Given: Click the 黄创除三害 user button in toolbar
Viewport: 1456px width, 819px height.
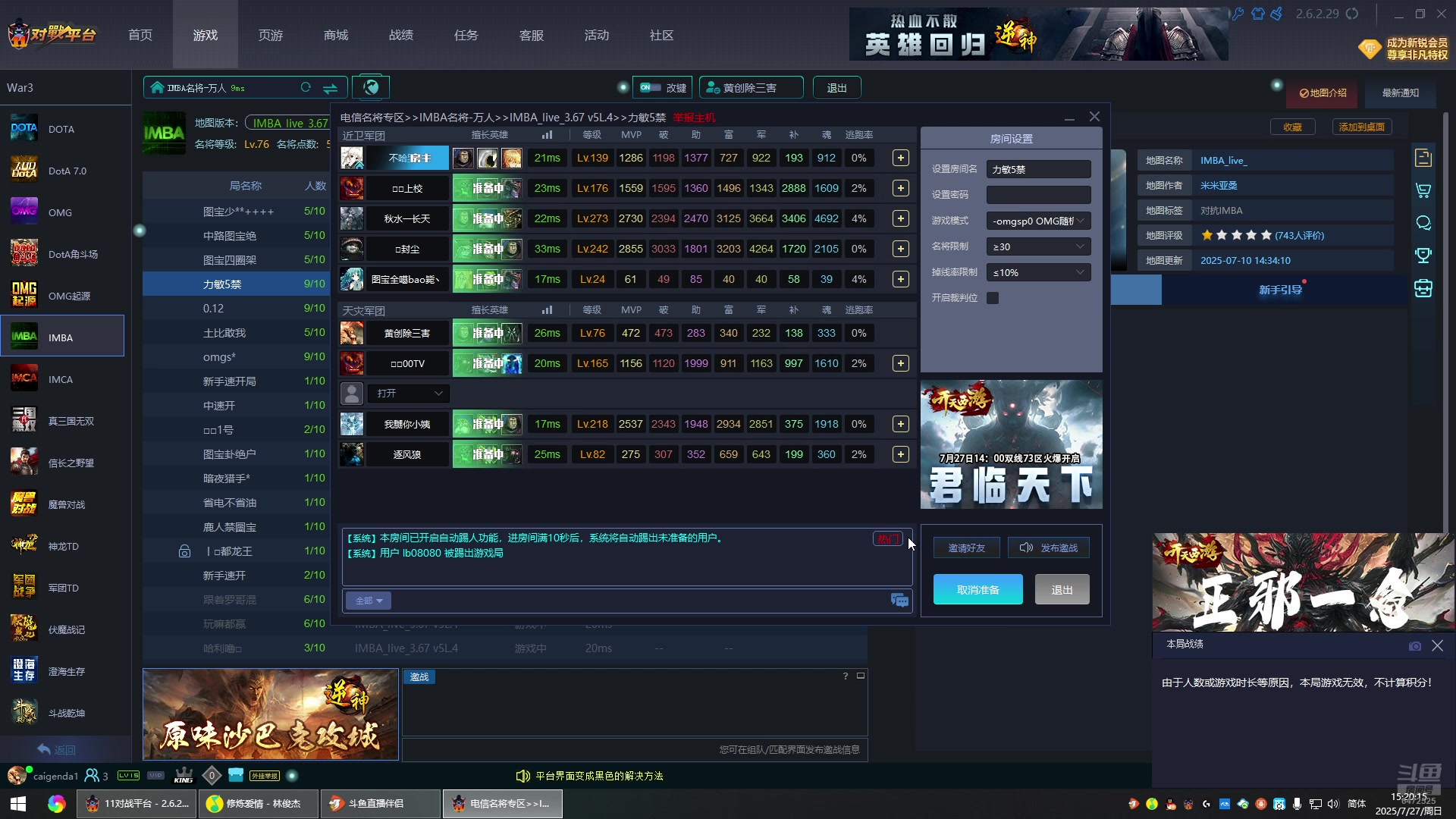Looking at the screenshot, I should tap(751, 87).
